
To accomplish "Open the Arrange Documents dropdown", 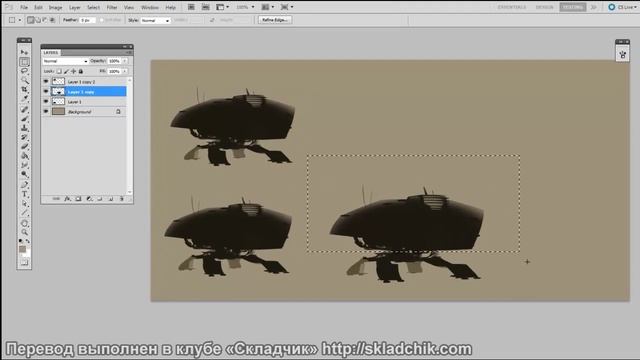I will [x=267, y=7].
